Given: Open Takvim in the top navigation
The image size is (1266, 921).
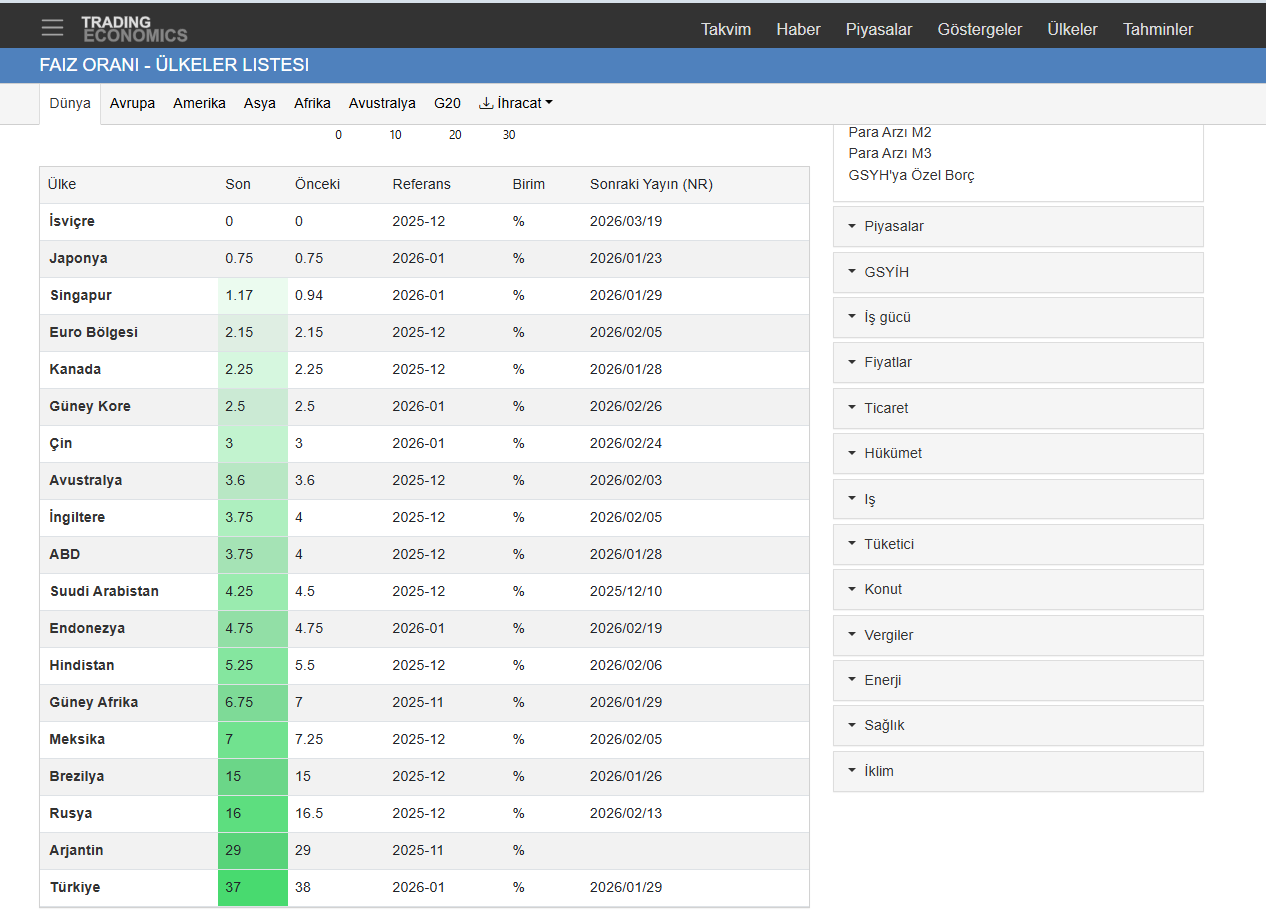Looking at the screenshot, I should coord(726,29).
